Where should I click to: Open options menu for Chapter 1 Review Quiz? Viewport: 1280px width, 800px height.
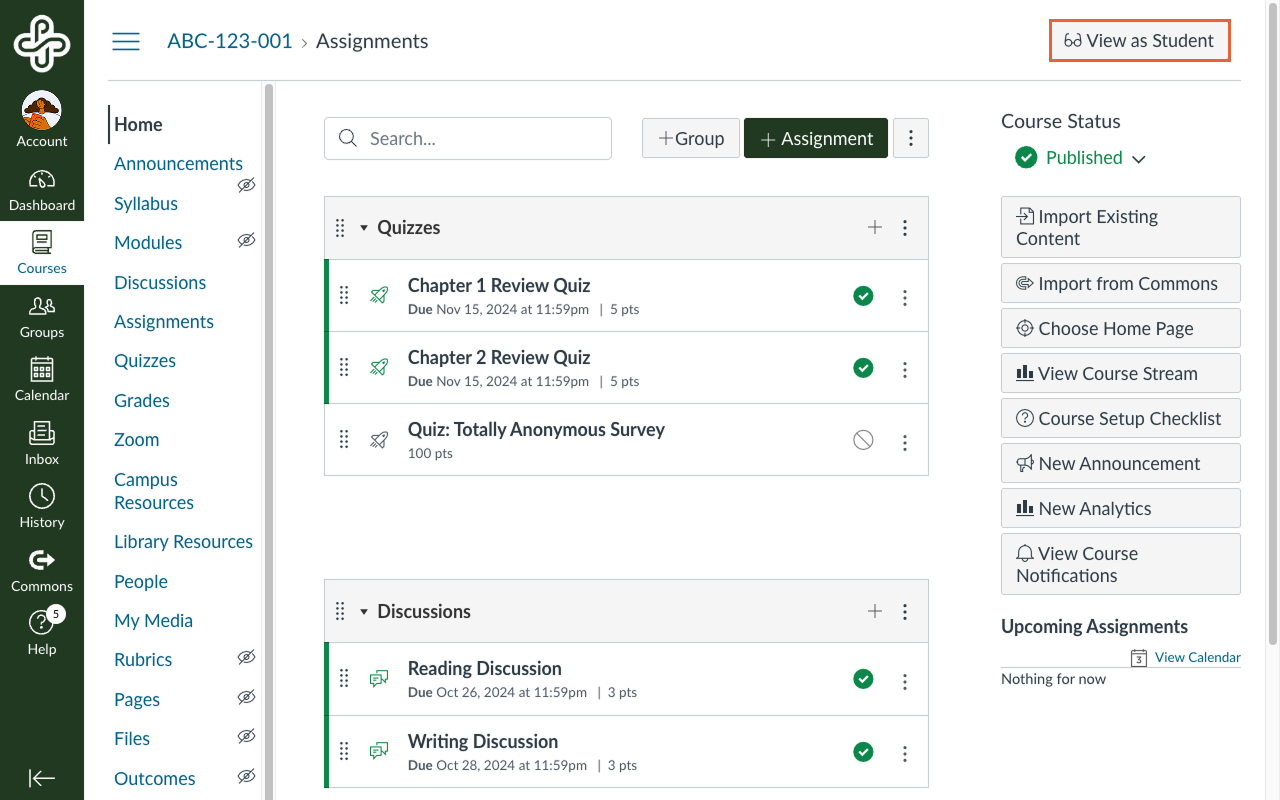(x=905, y=297)
